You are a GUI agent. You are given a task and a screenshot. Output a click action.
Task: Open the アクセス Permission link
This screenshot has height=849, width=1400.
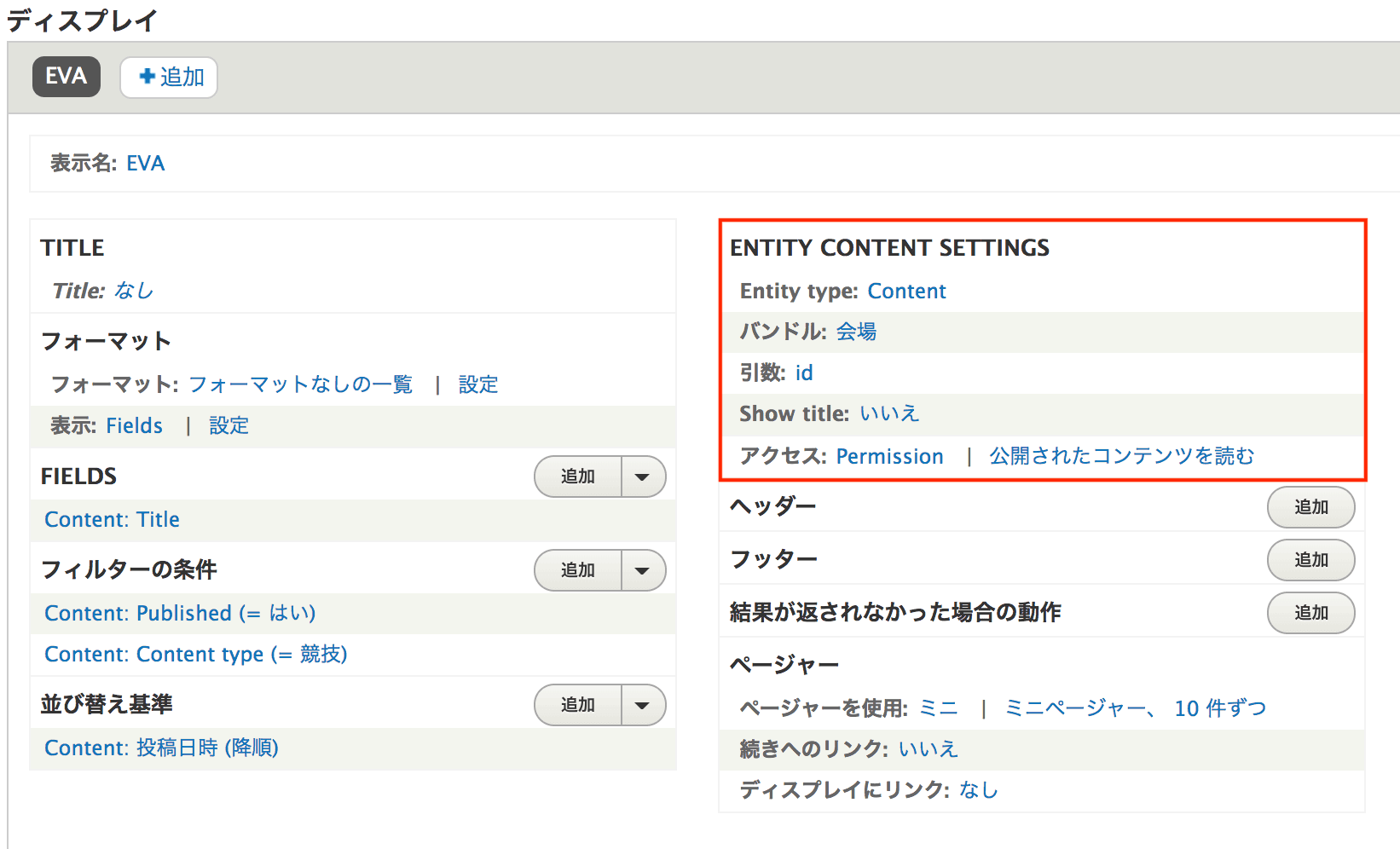click(889, 457)
